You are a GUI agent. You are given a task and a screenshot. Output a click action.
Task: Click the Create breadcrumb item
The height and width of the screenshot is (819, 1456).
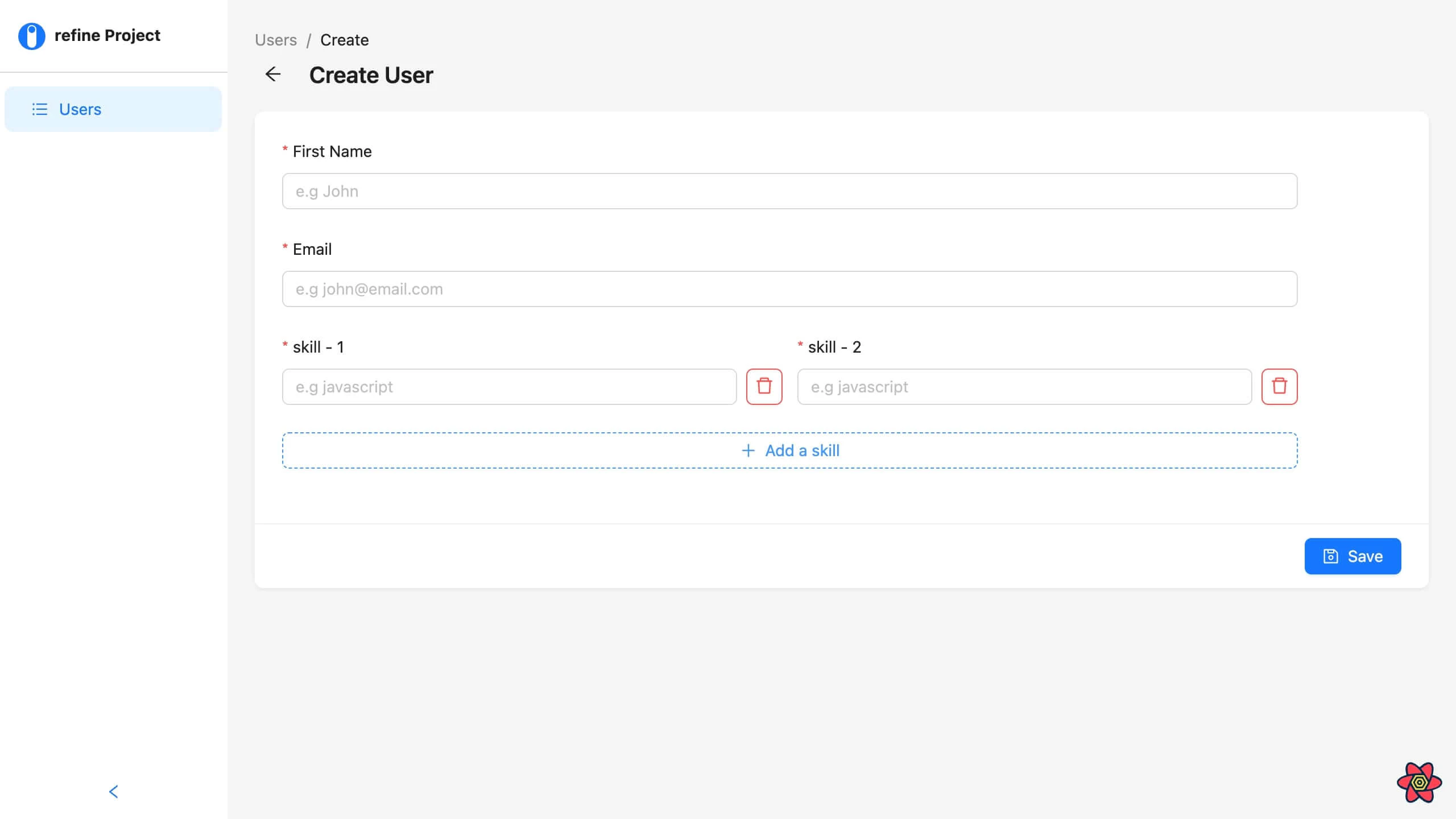point(344,40)
